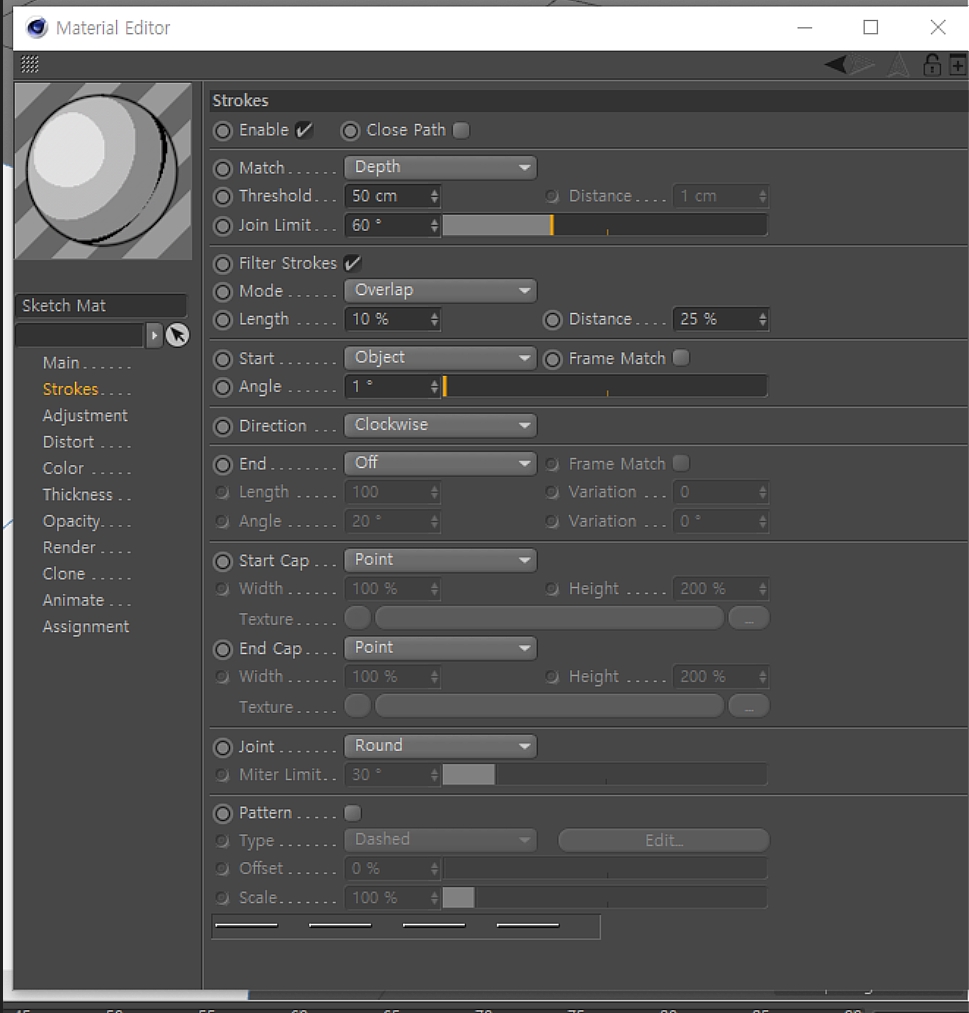Open the End Cap dropdown set to Point
Image resolution: width=969 pixels, height=1013 pixels.
(441, 648)
